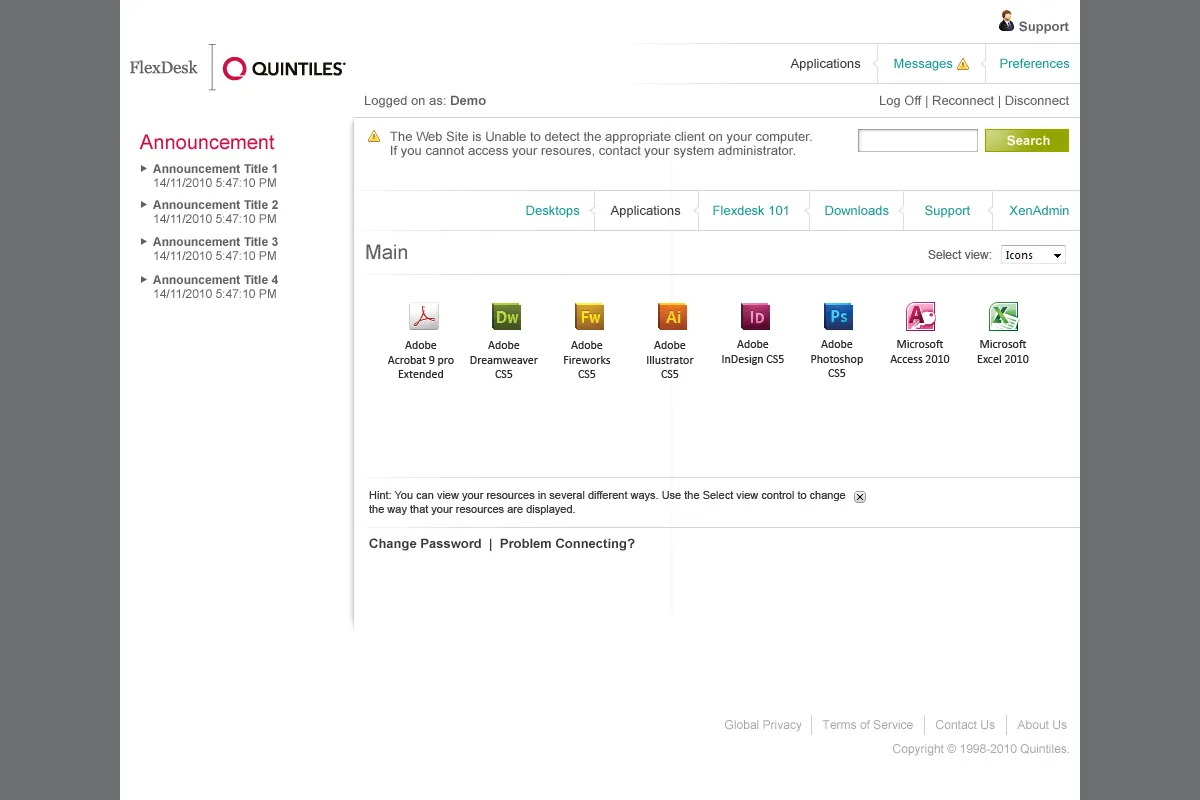Select the Applications sub-tab

(x=645, y=211)
